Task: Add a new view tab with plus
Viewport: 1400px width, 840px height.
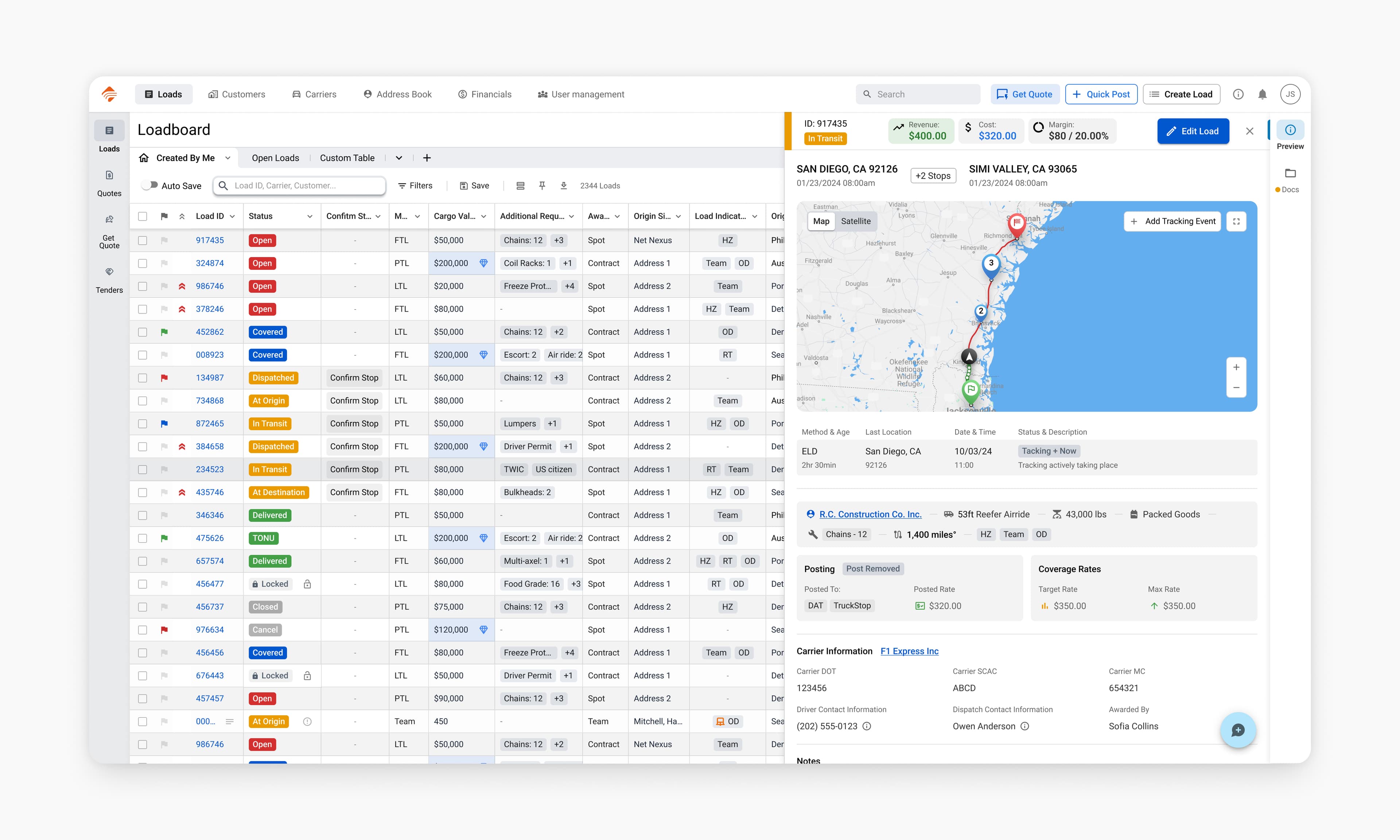Action: click(x=427, y=158)
